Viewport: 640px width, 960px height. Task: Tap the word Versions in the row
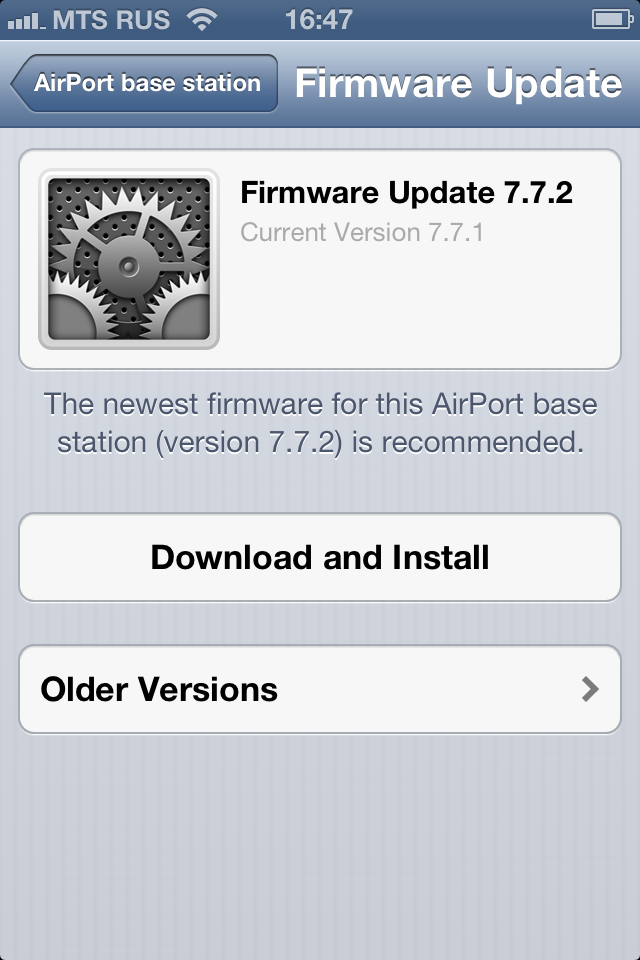point(208,689)
